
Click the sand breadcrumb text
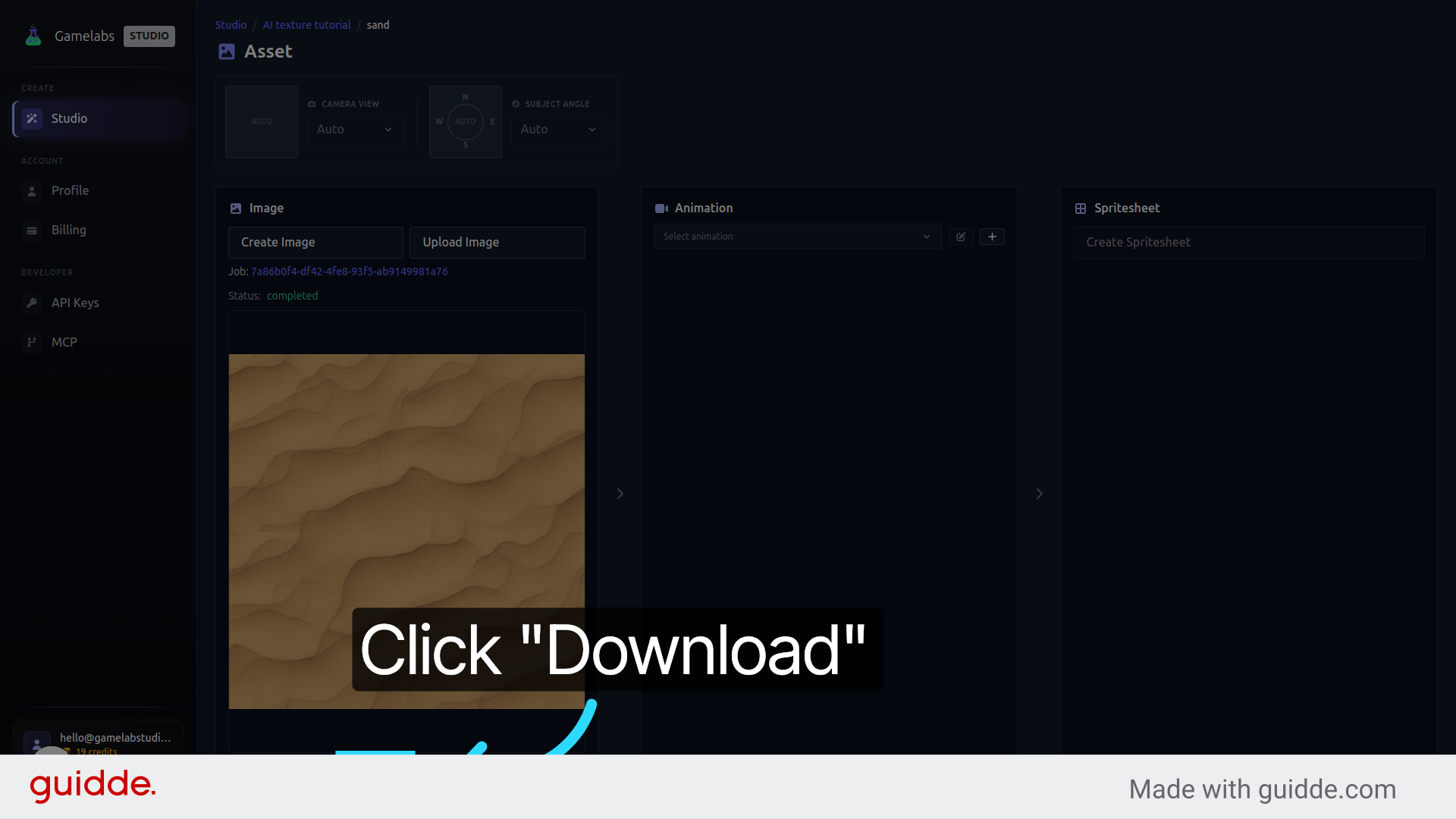point(378,25)
